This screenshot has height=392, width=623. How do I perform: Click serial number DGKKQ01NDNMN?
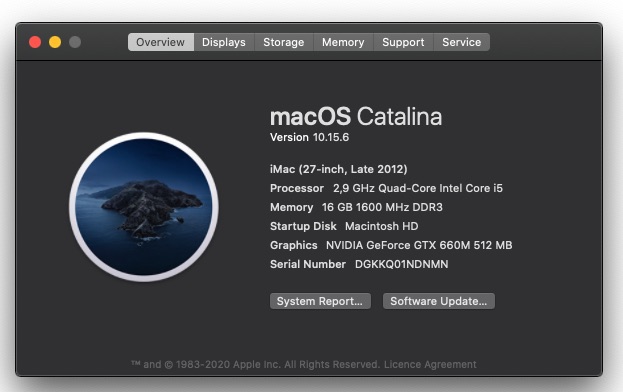point(402,265)
